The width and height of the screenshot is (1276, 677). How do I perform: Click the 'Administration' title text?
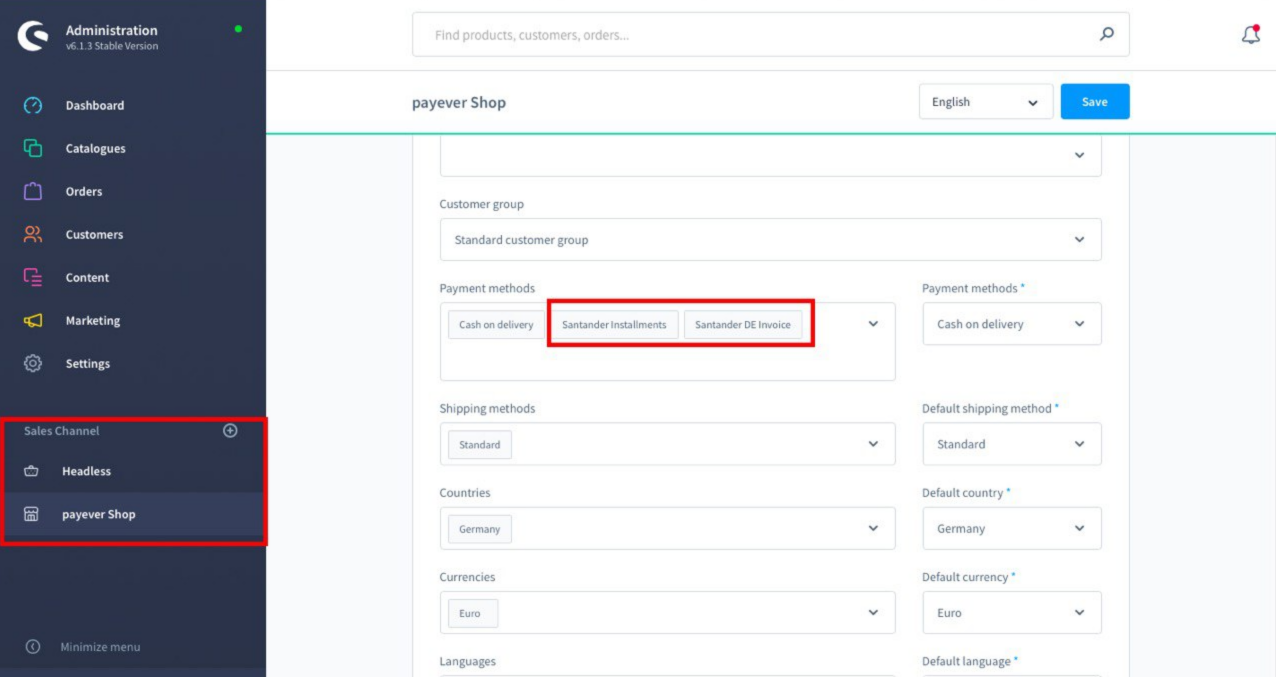click(112, 30)
